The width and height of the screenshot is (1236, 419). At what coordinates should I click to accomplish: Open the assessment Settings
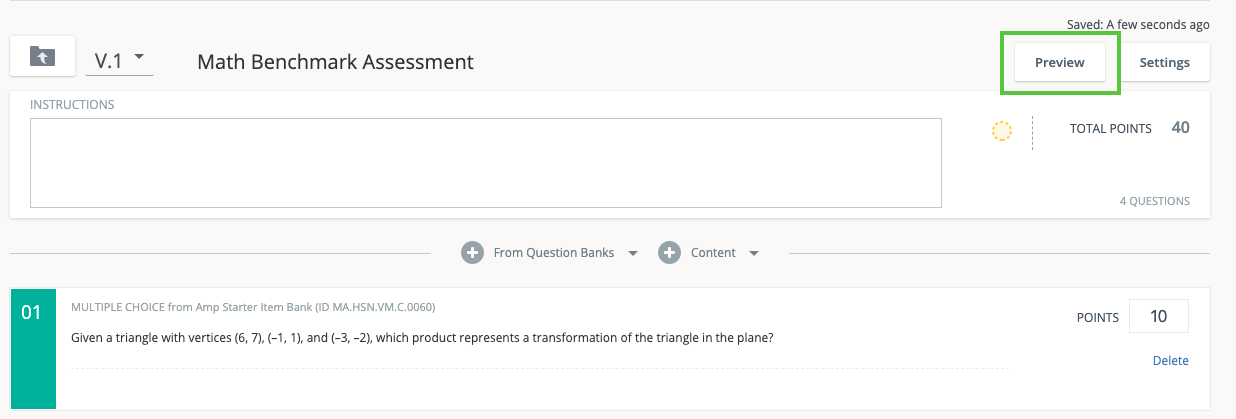click(1164, 62)
